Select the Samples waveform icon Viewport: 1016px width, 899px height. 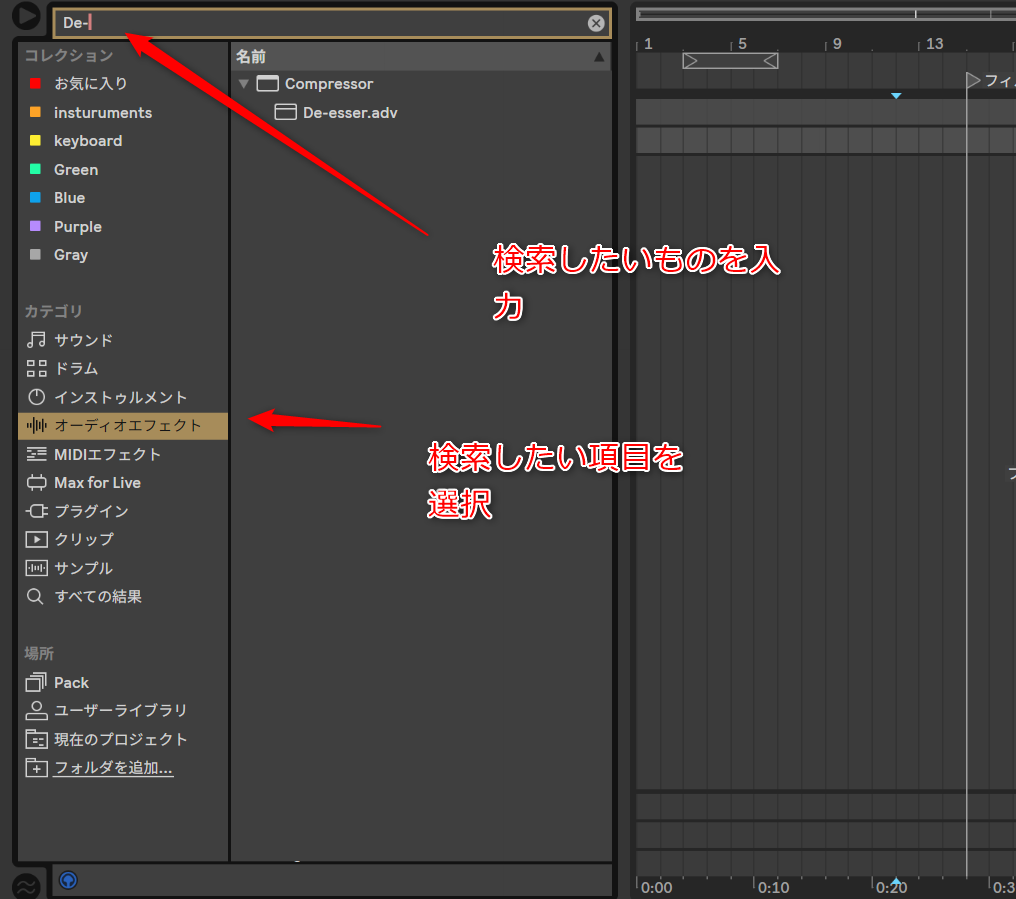(x=36, y=568)
